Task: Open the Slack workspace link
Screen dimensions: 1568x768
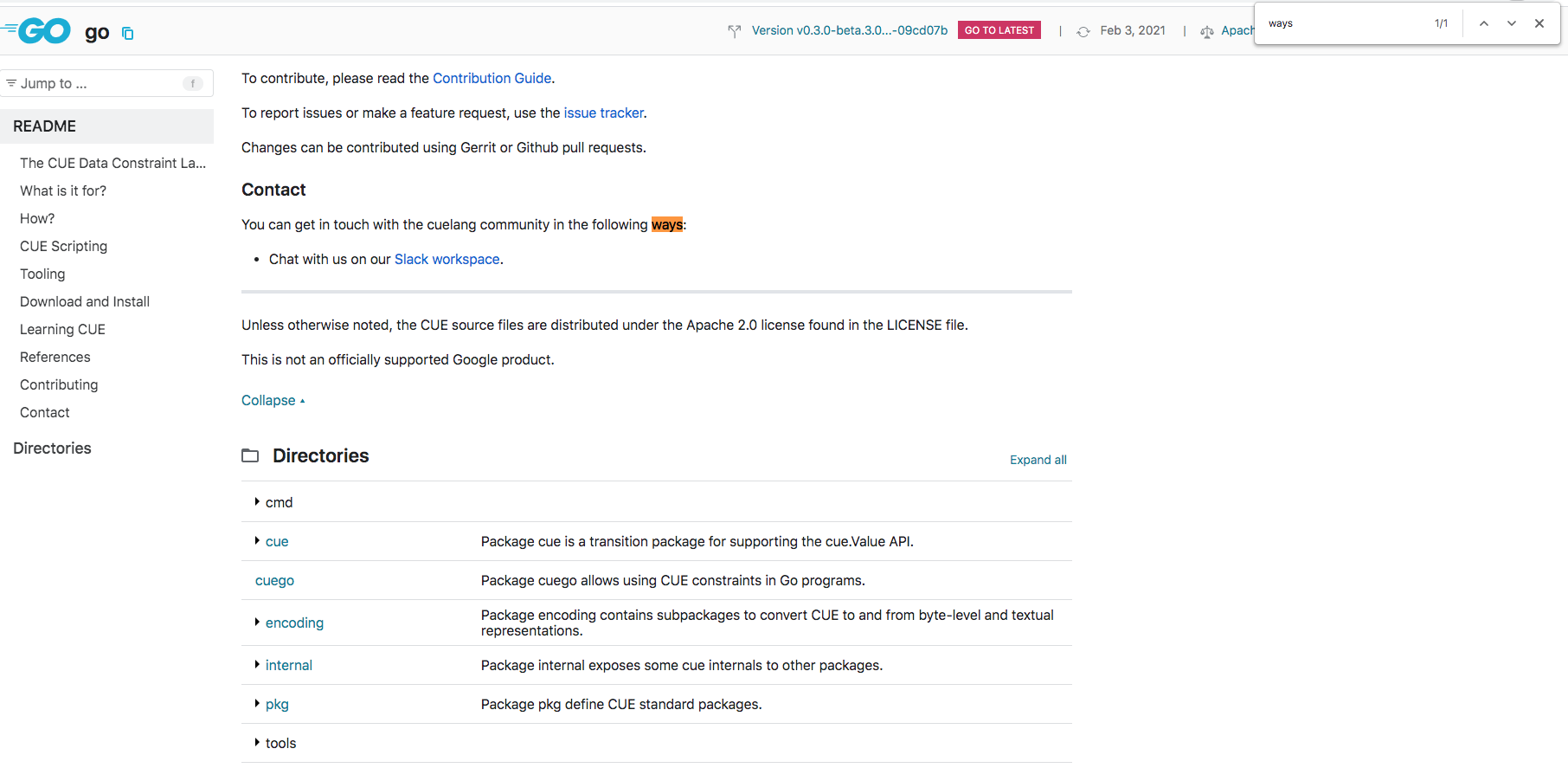Action: click(x=447, y=259)
